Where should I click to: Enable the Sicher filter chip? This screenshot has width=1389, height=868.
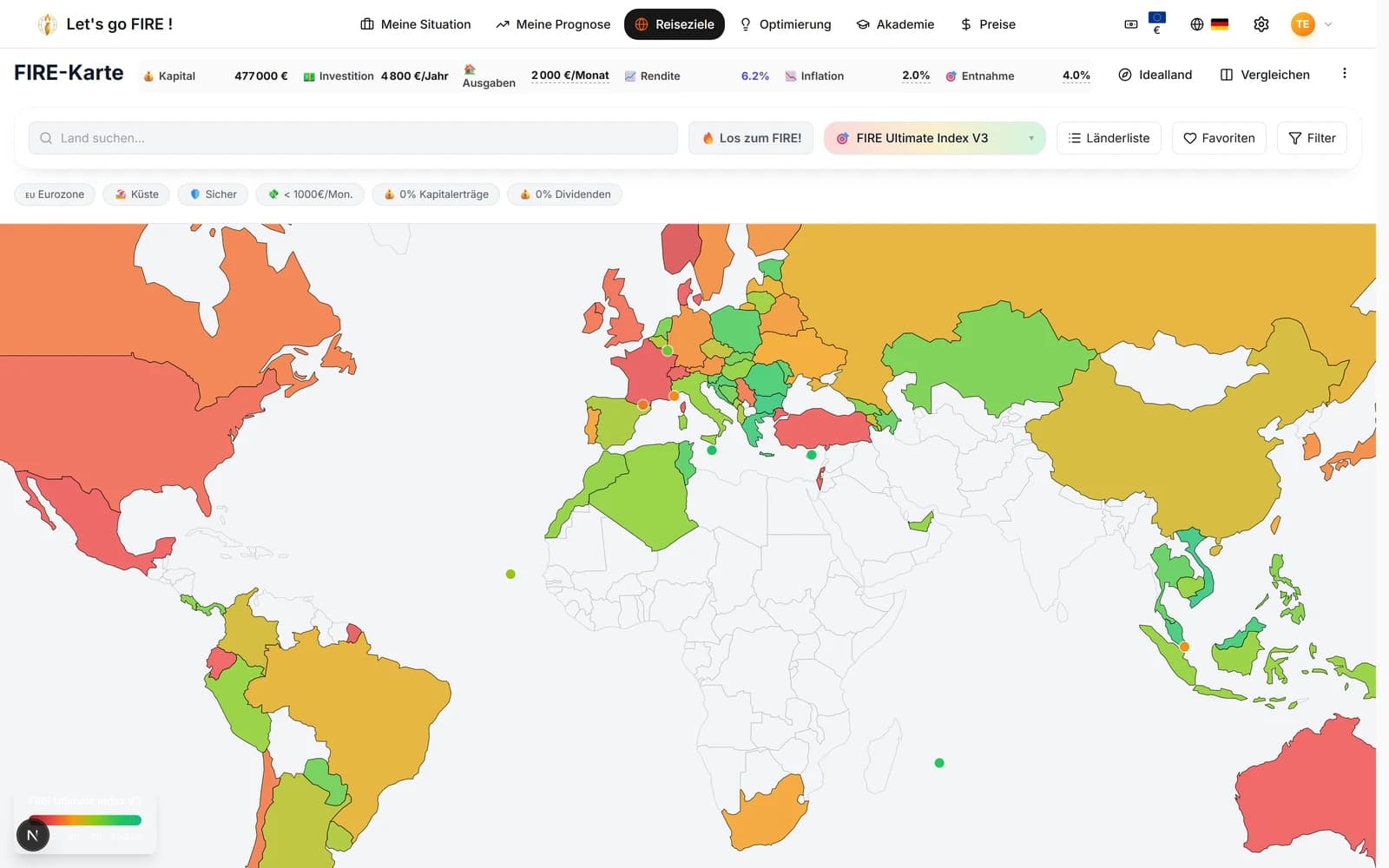pos(214,194)
